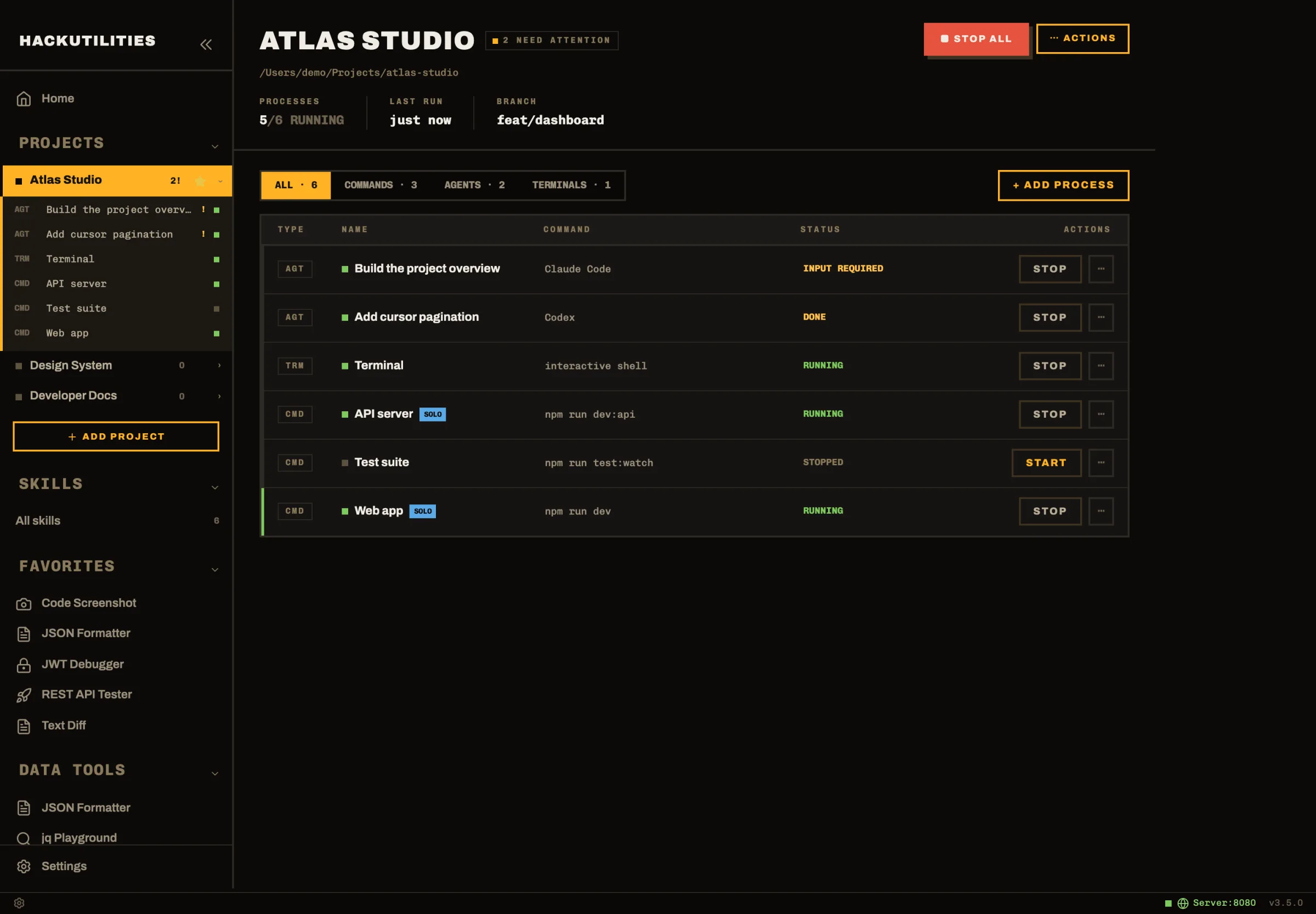Open the Actions dropdown menu
1316x914 pixels.
tap(1082, 38)
